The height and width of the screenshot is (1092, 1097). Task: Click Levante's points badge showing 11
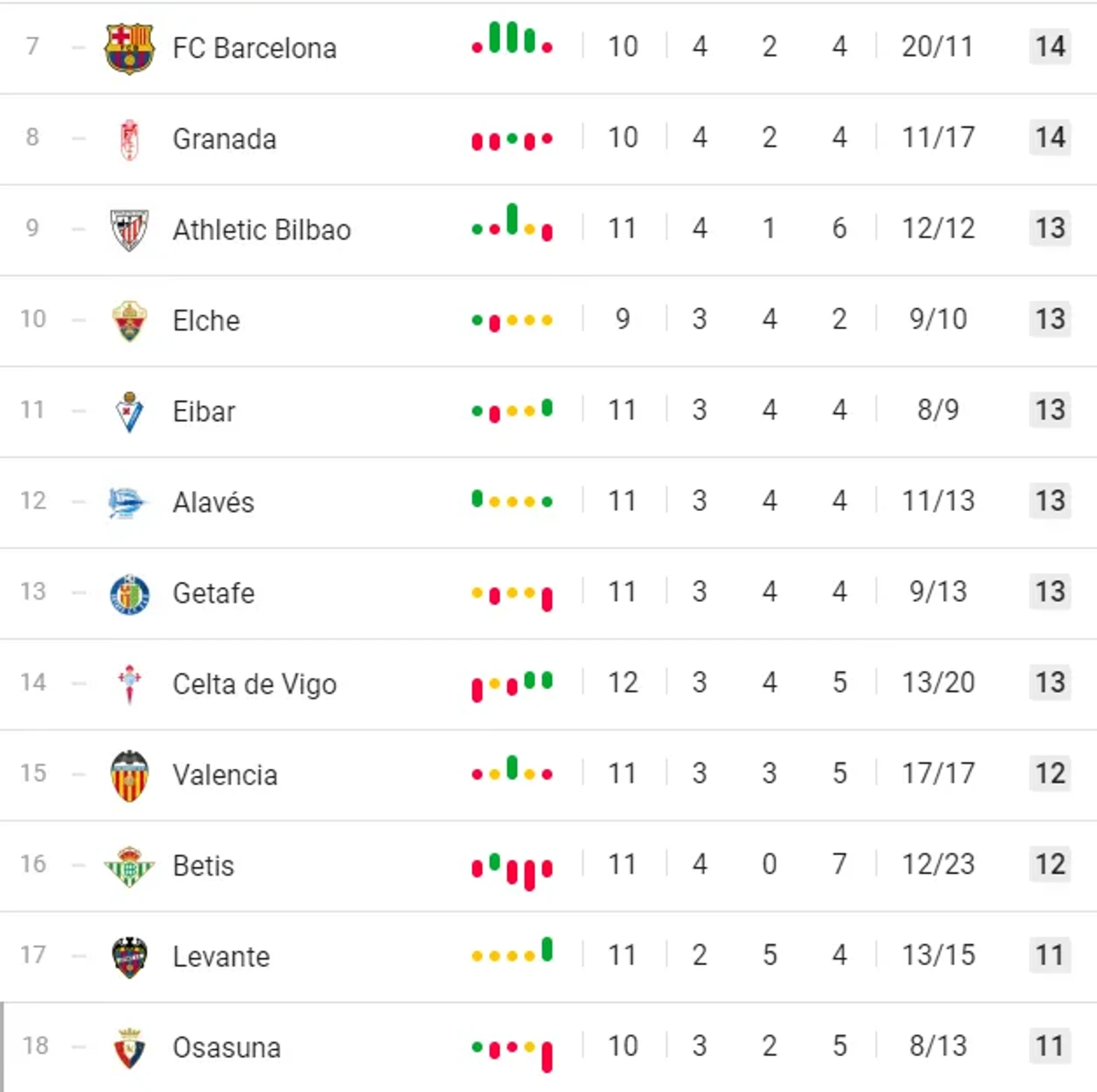coord(1050,955)
